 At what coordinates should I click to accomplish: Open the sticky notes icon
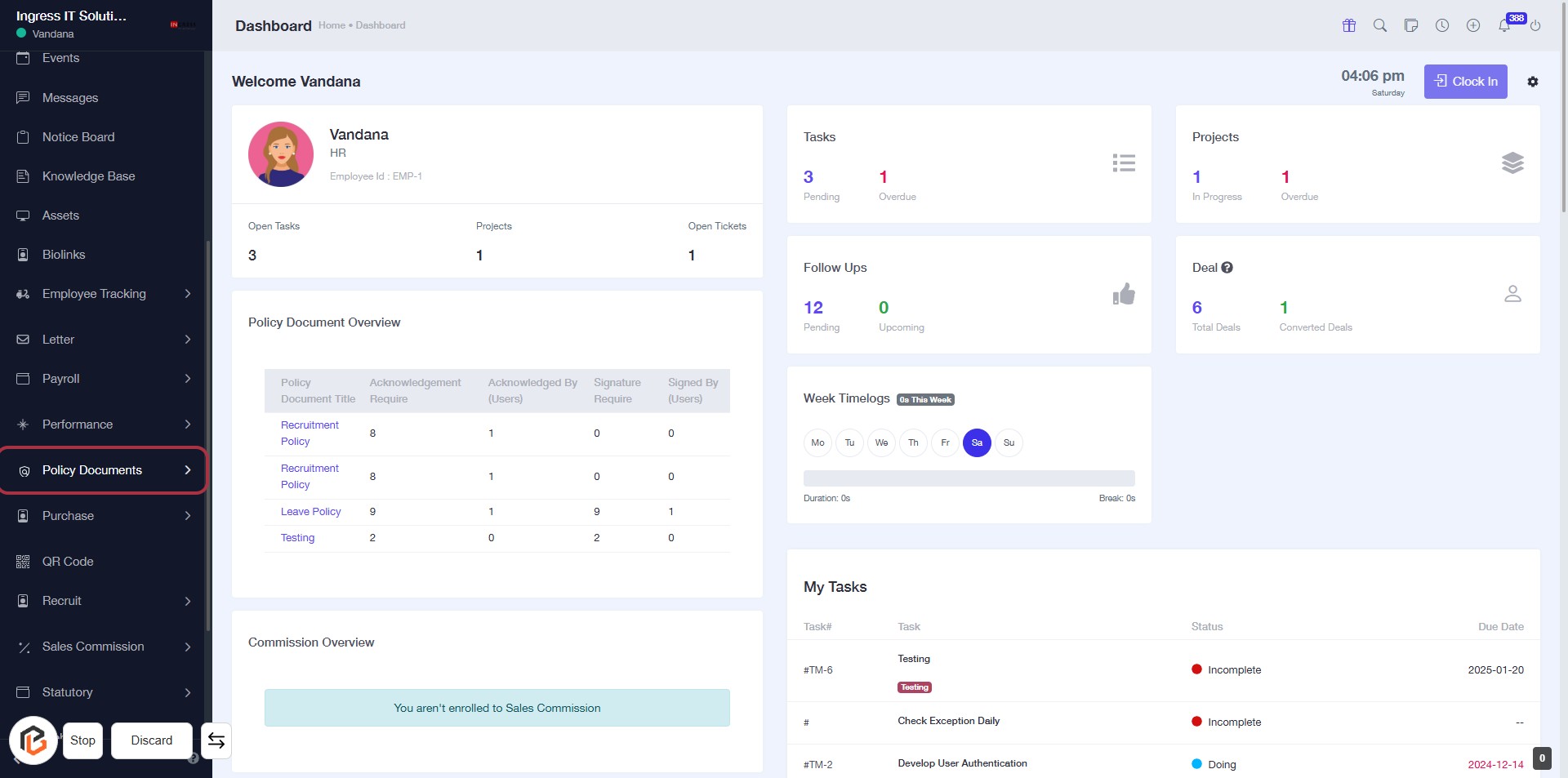pos(1411,25)
